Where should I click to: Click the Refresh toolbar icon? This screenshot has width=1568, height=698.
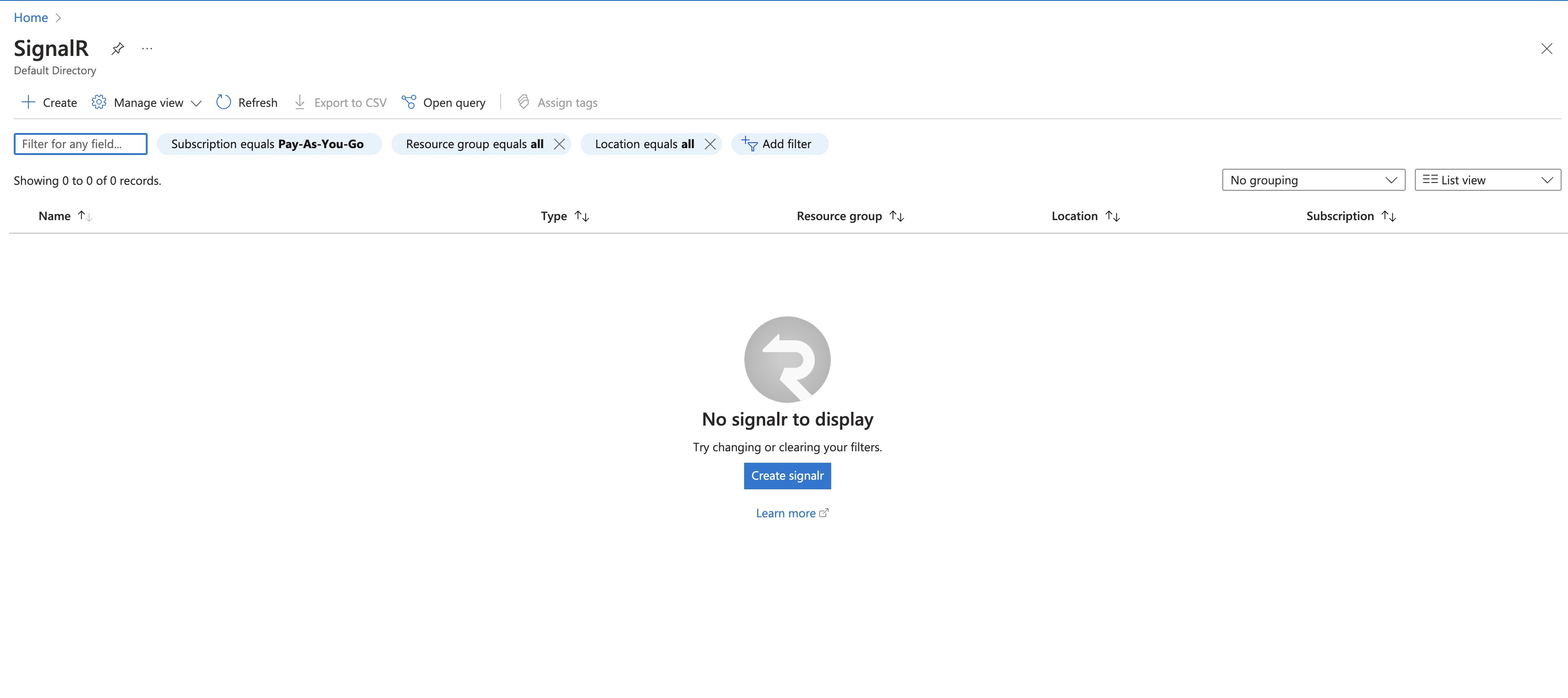click(x=223, y=102)
